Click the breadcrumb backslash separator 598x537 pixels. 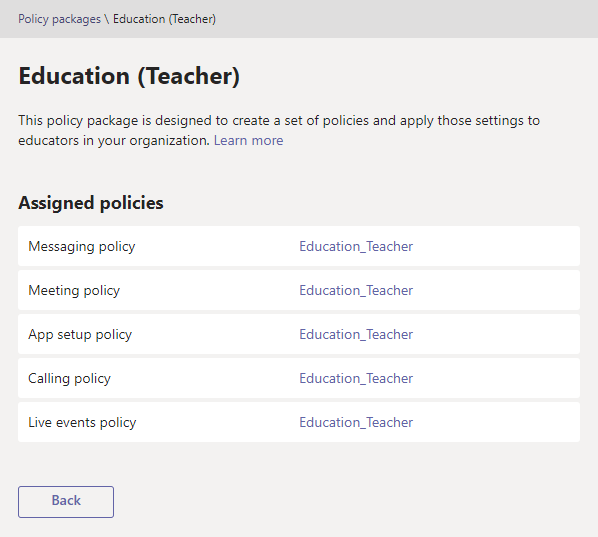coord(107,19)
